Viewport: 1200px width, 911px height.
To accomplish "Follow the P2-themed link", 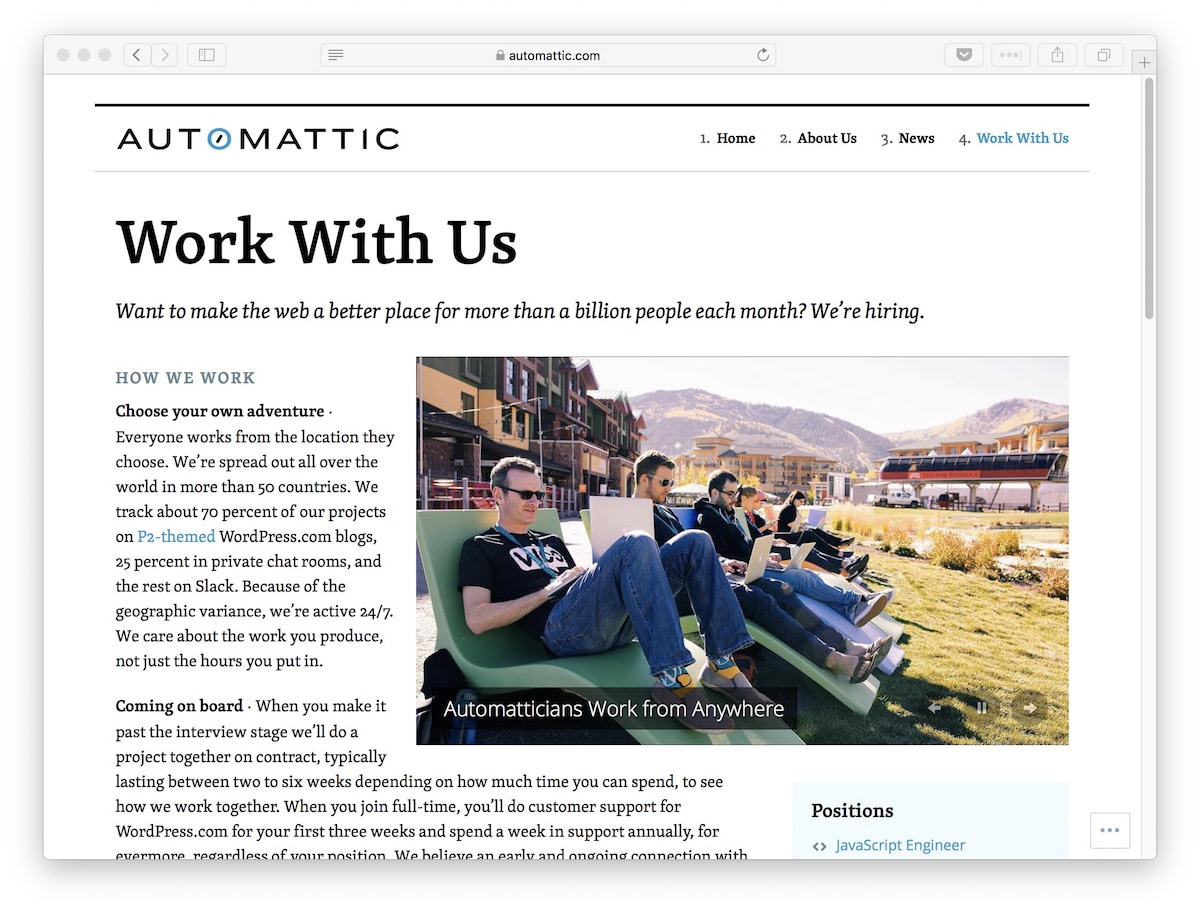I will click(176, 536).
